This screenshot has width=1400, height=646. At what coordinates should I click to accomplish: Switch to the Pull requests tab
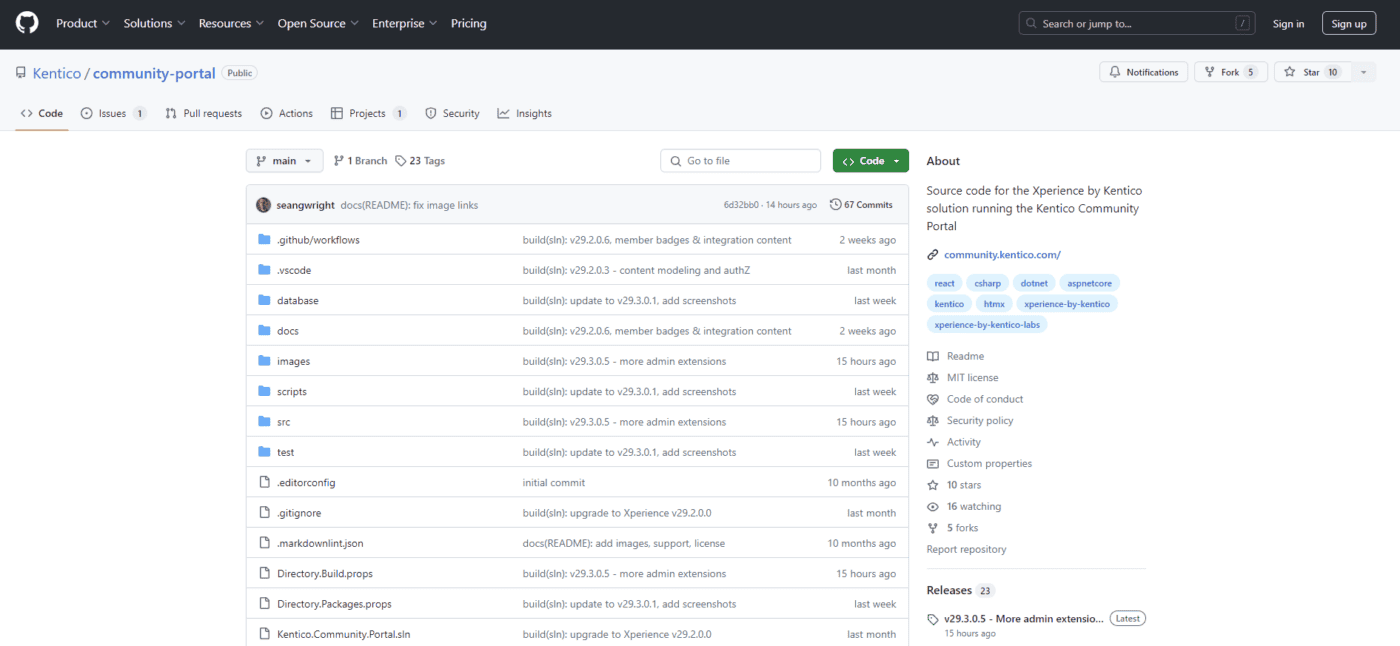[x=203, y=113]
